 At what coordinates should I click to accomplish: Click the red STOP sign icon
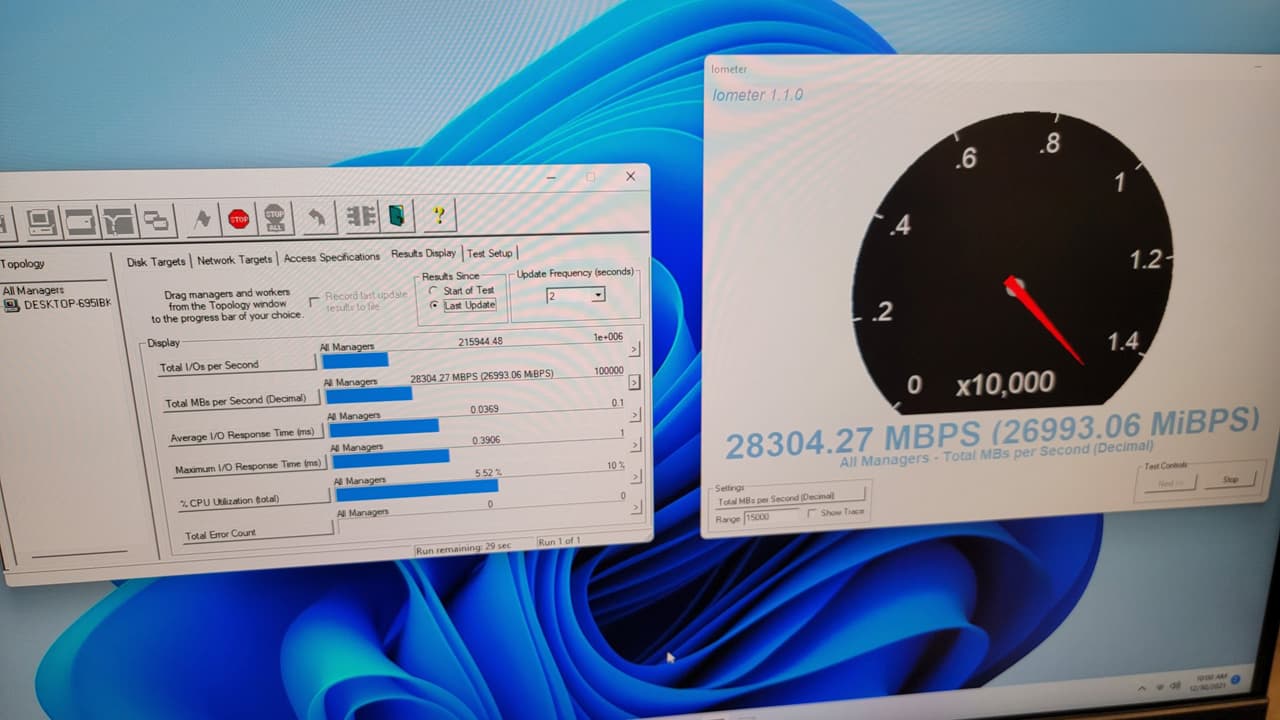pyautogui.click(x=238, y=219)
